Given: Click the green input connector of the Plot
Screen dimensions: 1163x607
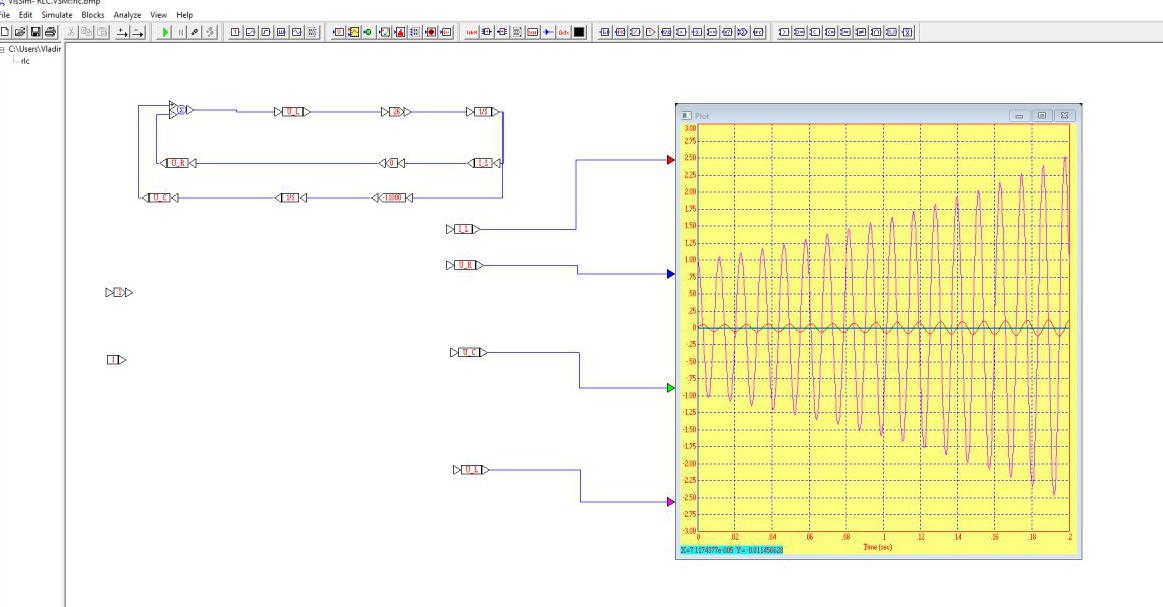Looking at the screenshot, I should [671, 387].
